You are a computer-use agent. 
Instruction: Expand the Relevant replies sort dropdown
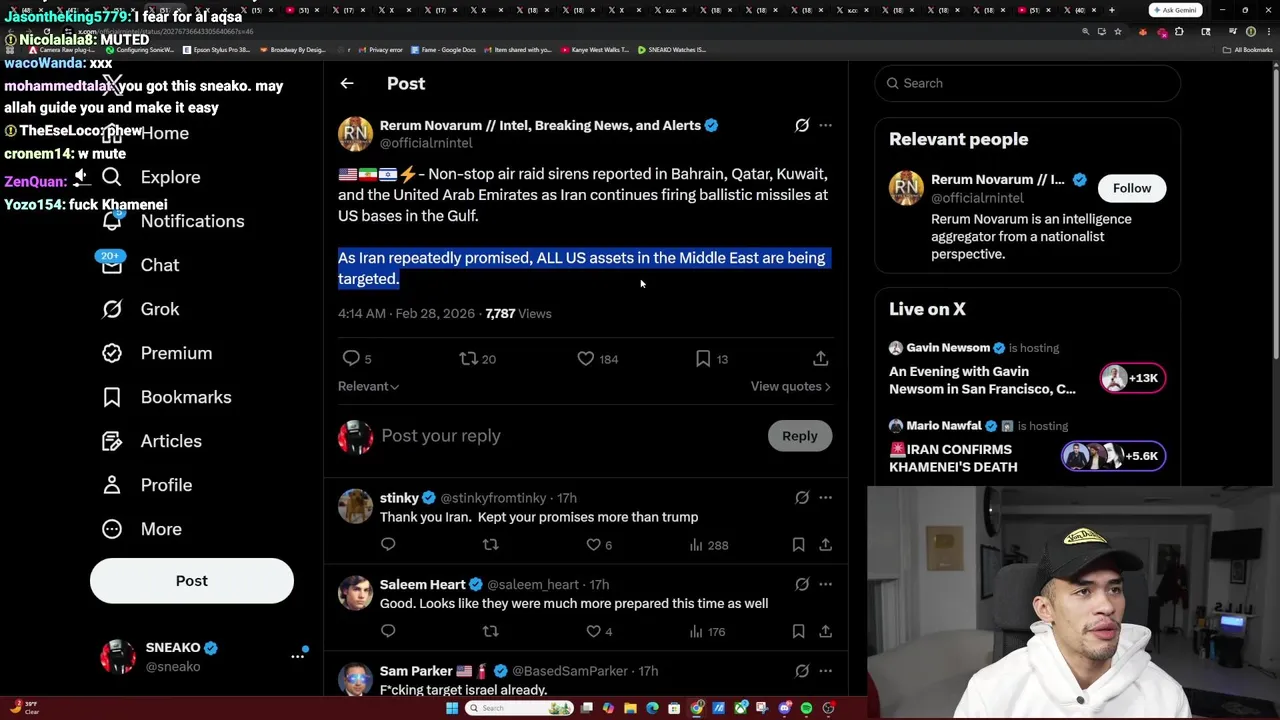click(x=368, y=386)
